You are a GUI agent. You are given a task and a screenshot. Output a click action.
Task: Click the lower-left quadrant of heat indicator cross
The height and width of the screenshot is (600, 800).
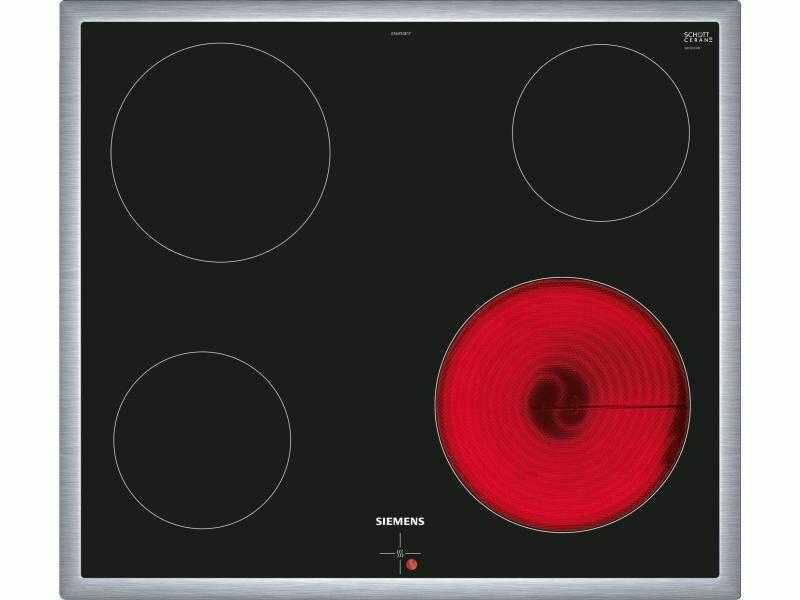click(x=388, y=563)
